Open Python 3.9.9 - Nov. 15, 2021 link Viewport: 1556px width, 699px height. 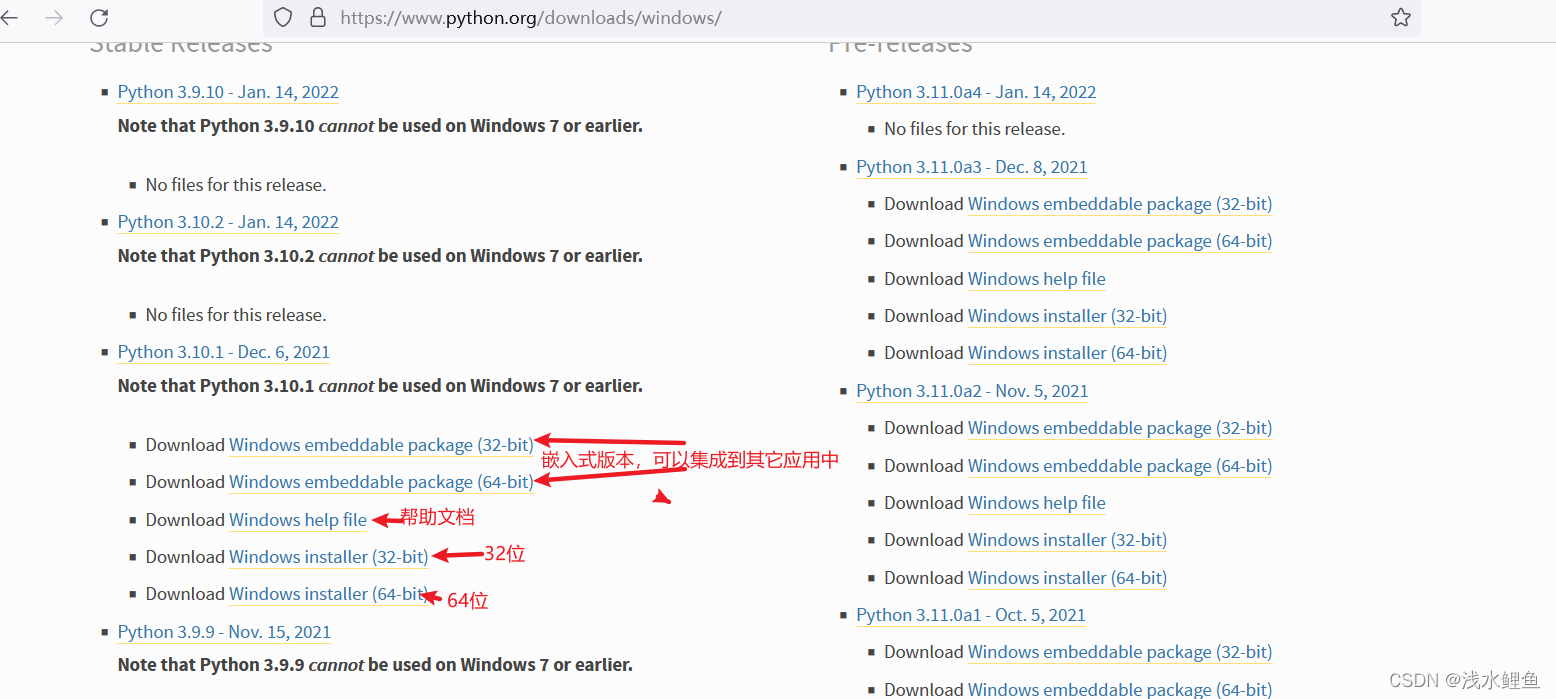point(224,632)
